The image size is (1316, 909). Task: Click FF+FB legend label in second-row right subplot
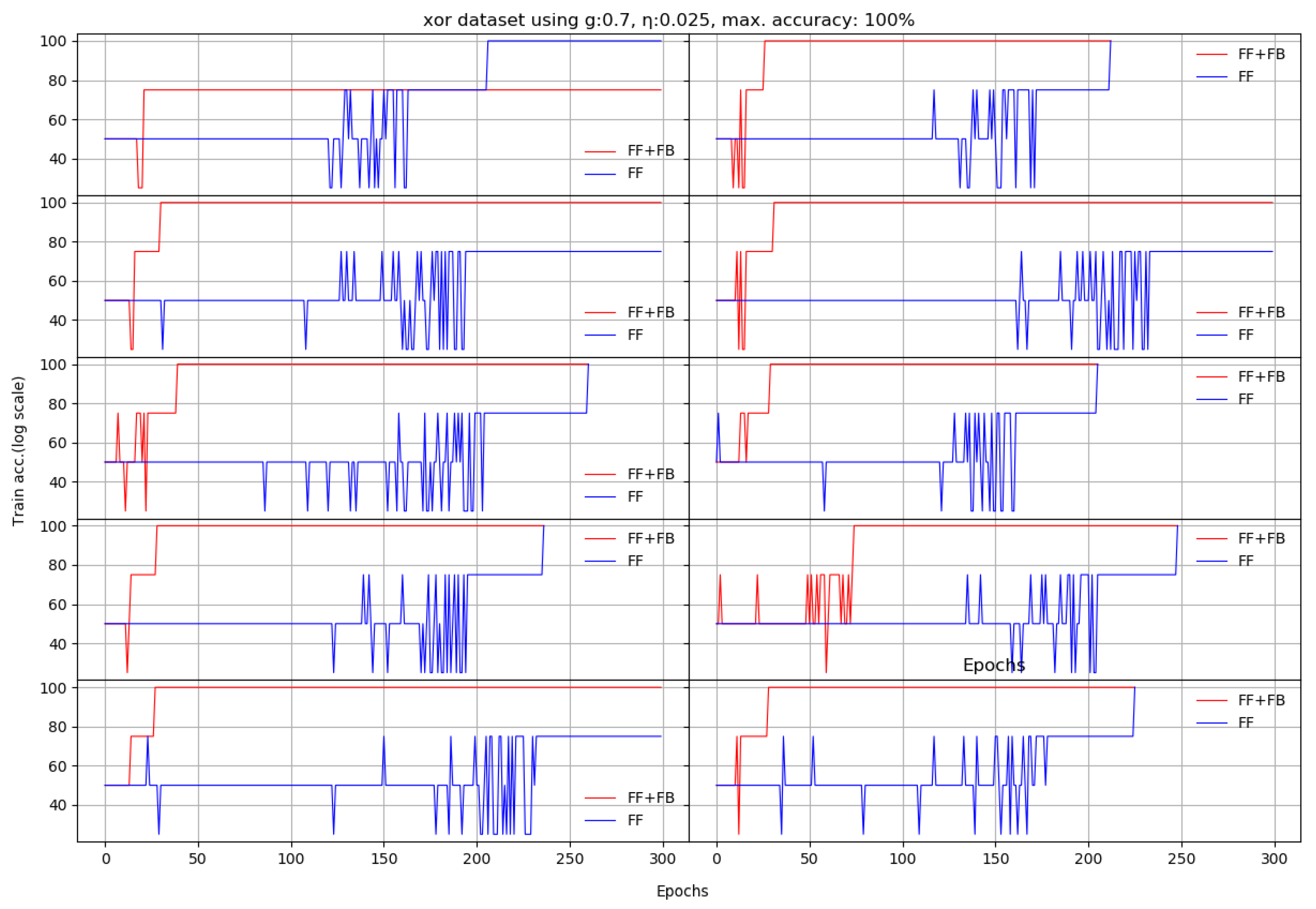coord(1261,312)
